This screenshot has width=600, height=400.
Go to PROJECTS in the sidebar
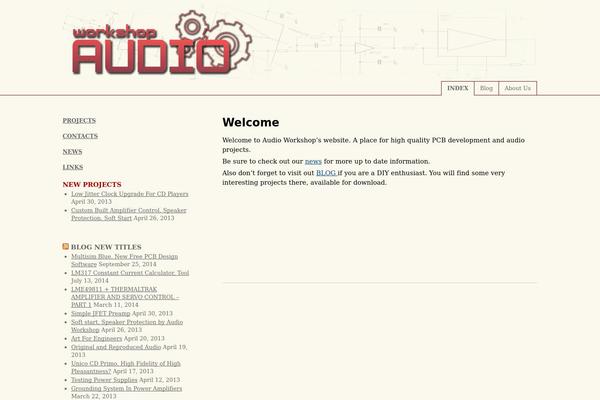[x=79, y=121]
